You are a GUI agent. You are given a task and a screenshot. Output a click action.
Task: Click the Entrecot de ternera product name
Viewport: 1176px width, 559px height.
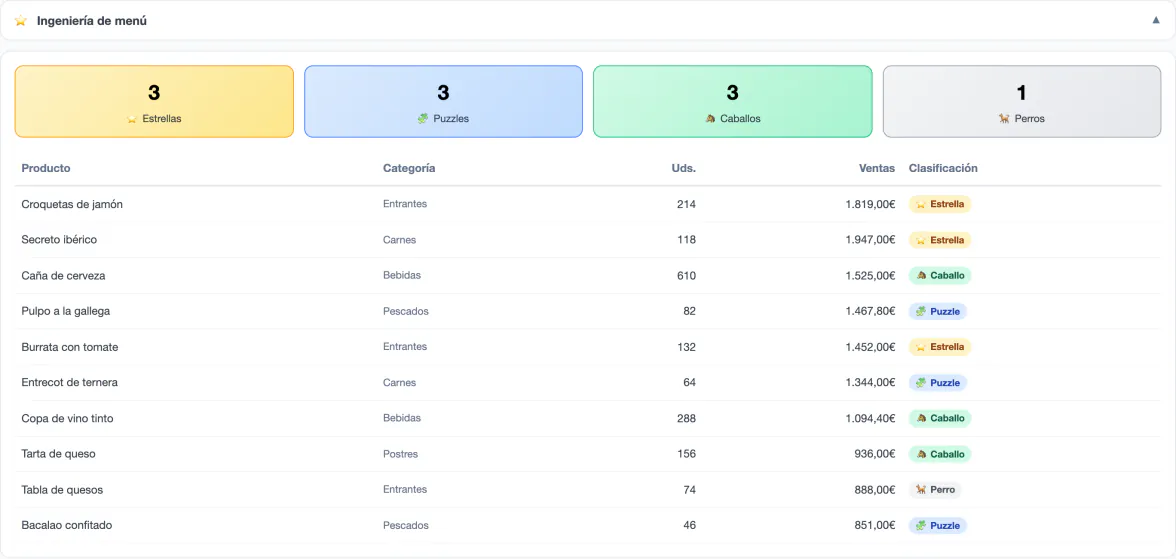click(70, 382)
